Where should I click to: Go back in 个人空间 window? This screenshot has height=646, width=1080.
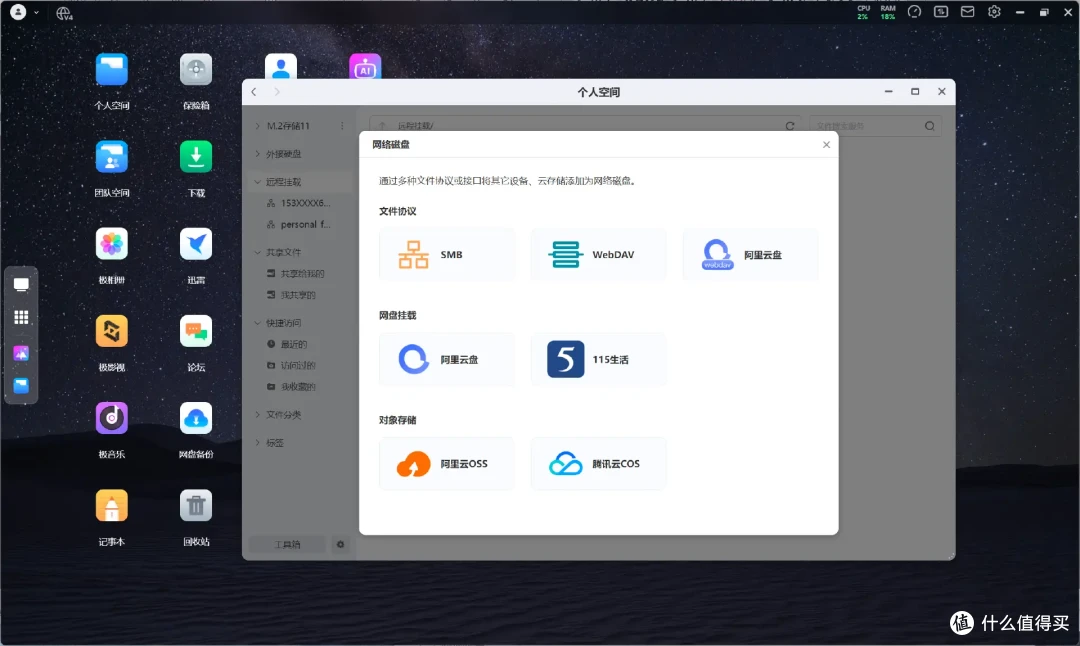(x=254, y=92)
